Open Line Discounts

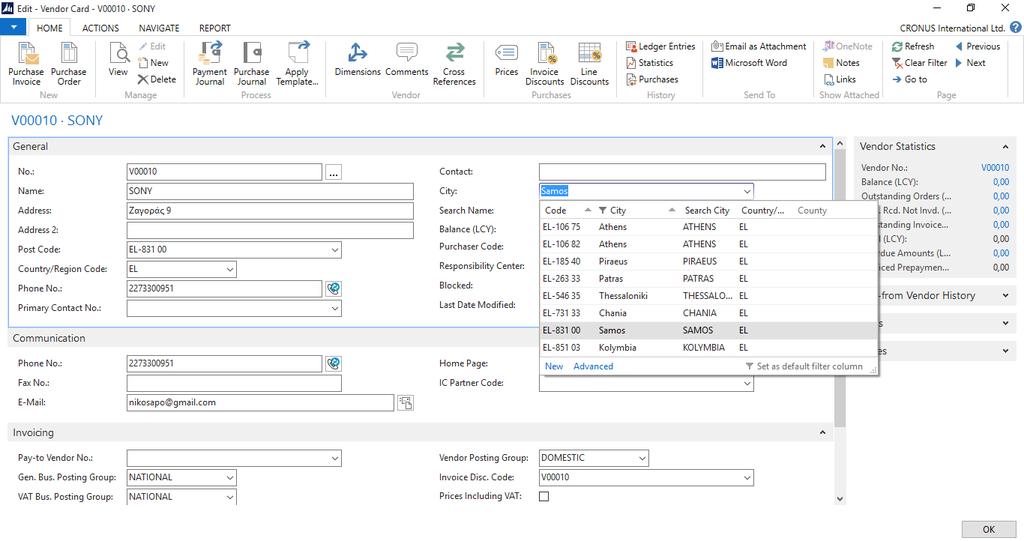[x=589, y=63]
